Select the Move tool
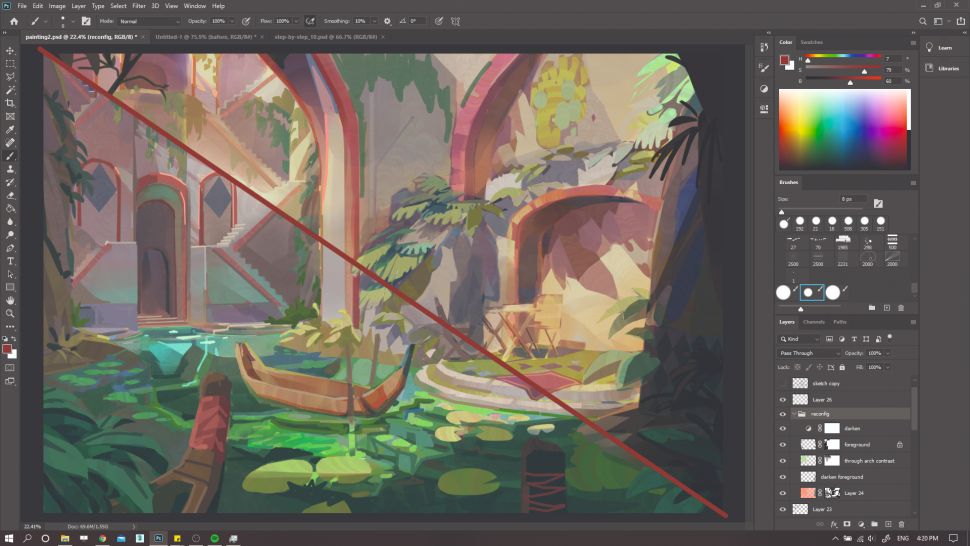 point(10,50)
